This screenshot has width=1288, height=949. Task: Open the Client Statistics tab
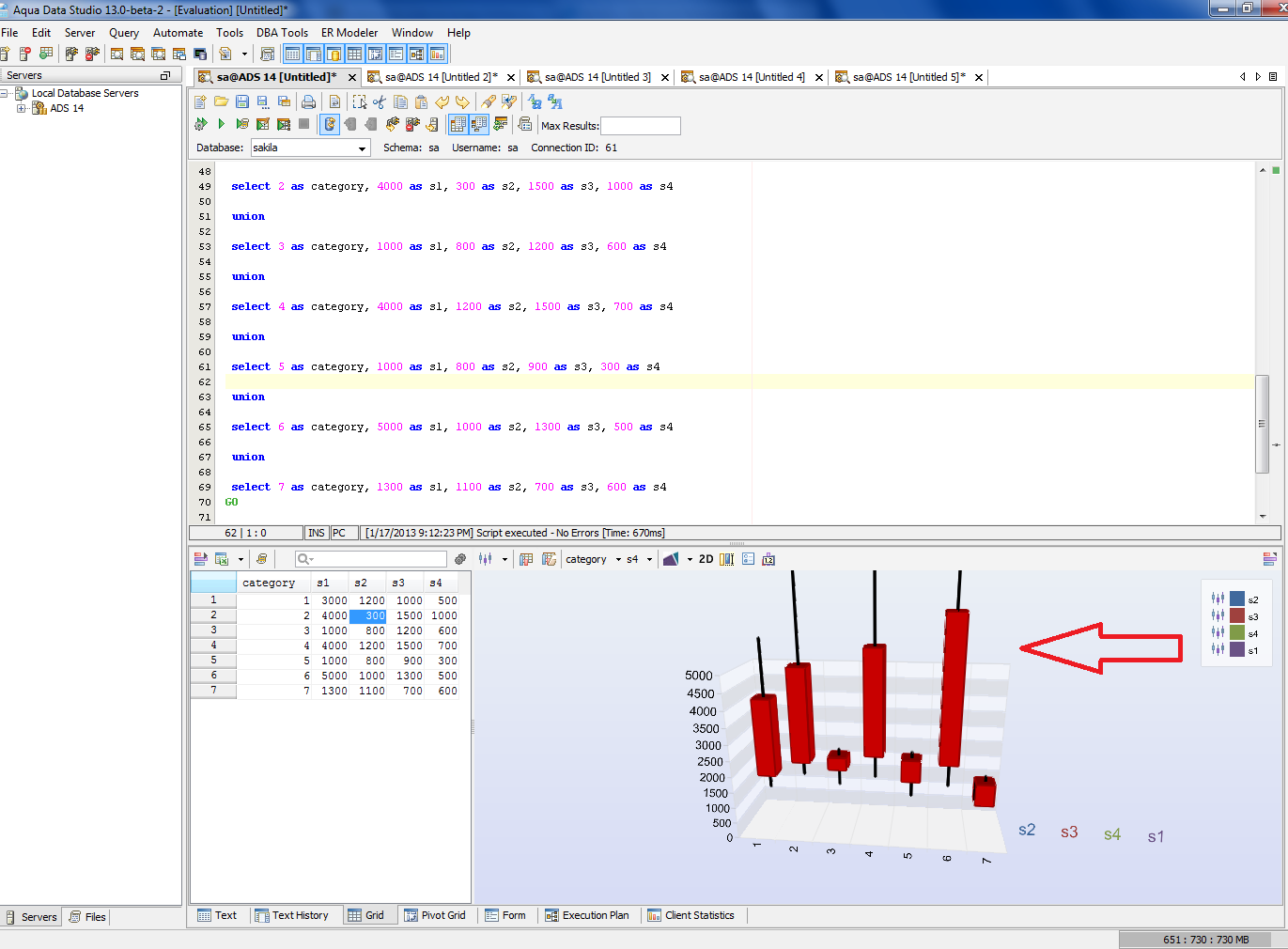(691, 915)
